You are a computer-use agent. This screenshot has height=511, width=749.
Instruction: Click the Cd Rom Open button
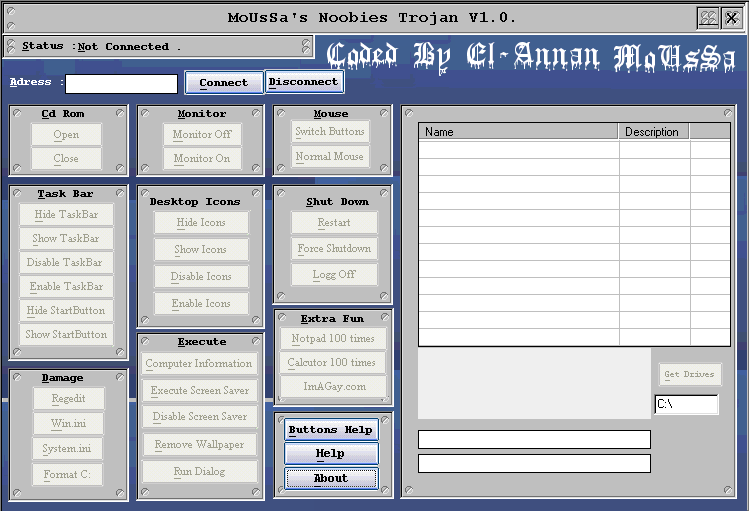pyautogui.click(x=67, y=135)
